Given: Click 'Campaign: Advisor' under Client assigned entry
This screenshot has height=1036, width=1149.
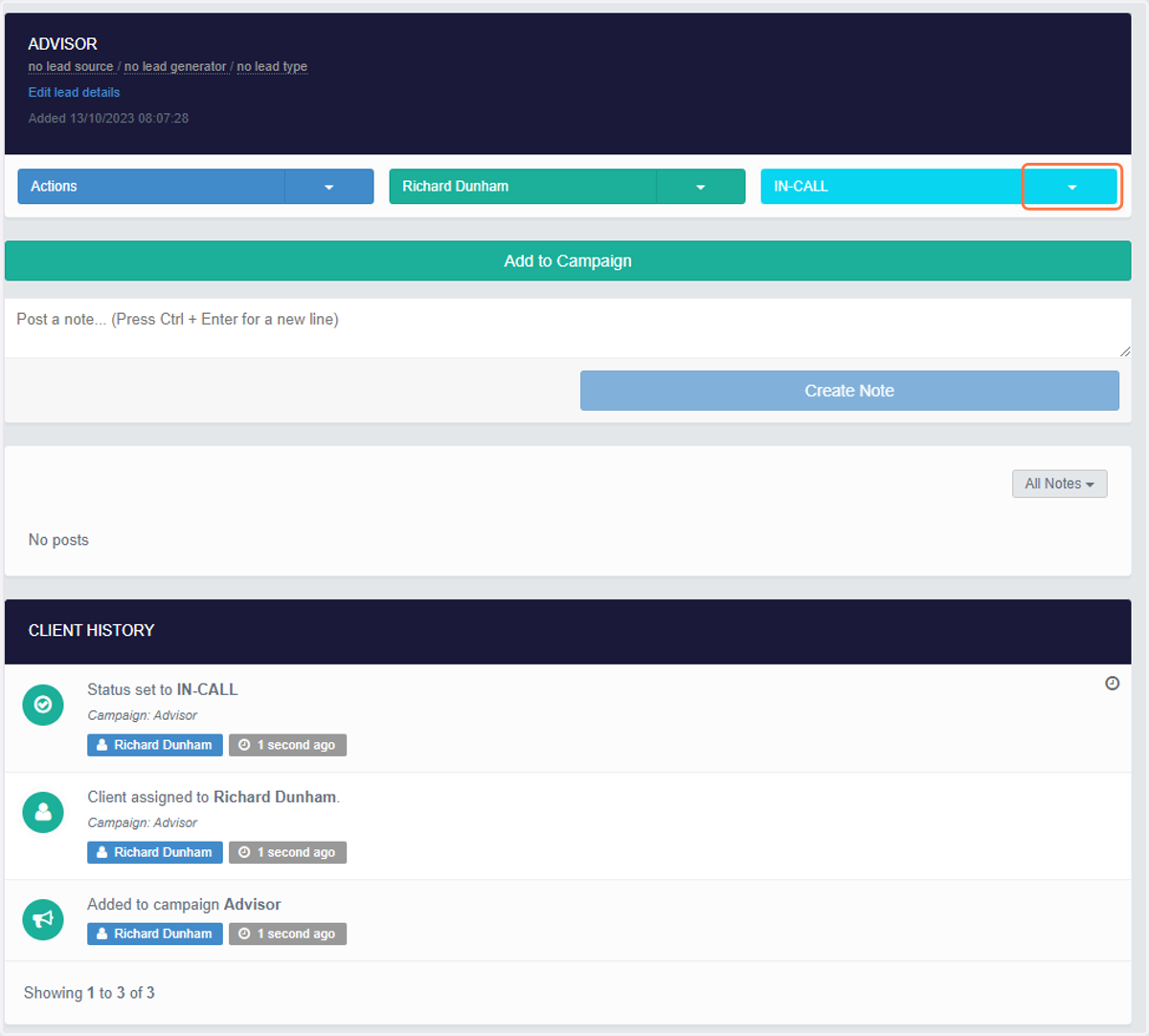Looking at the screenshot, I should point(142,822).
